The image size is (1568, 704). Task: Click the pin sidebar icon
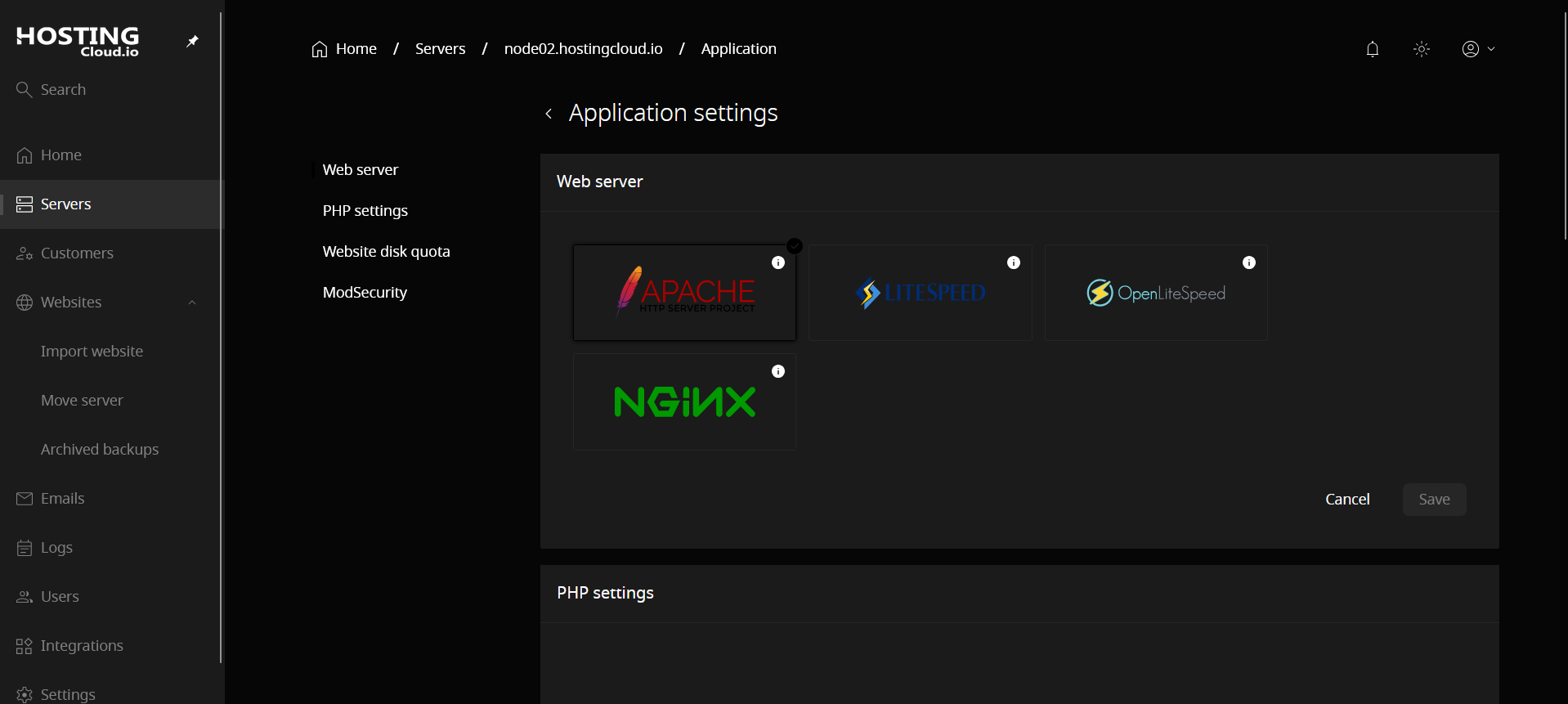(192, 41)
